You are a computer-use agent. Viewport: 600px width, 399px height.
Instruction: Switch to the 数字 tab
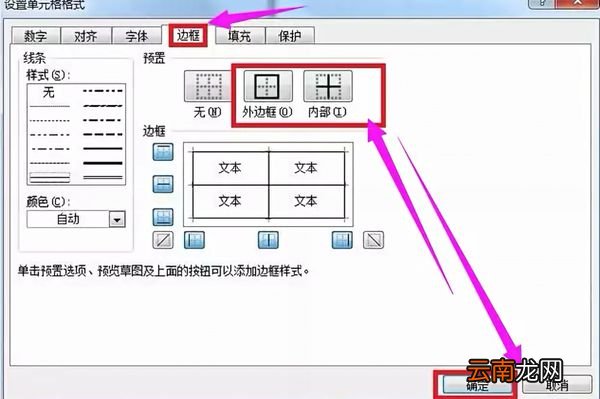[x=36, y=36]
